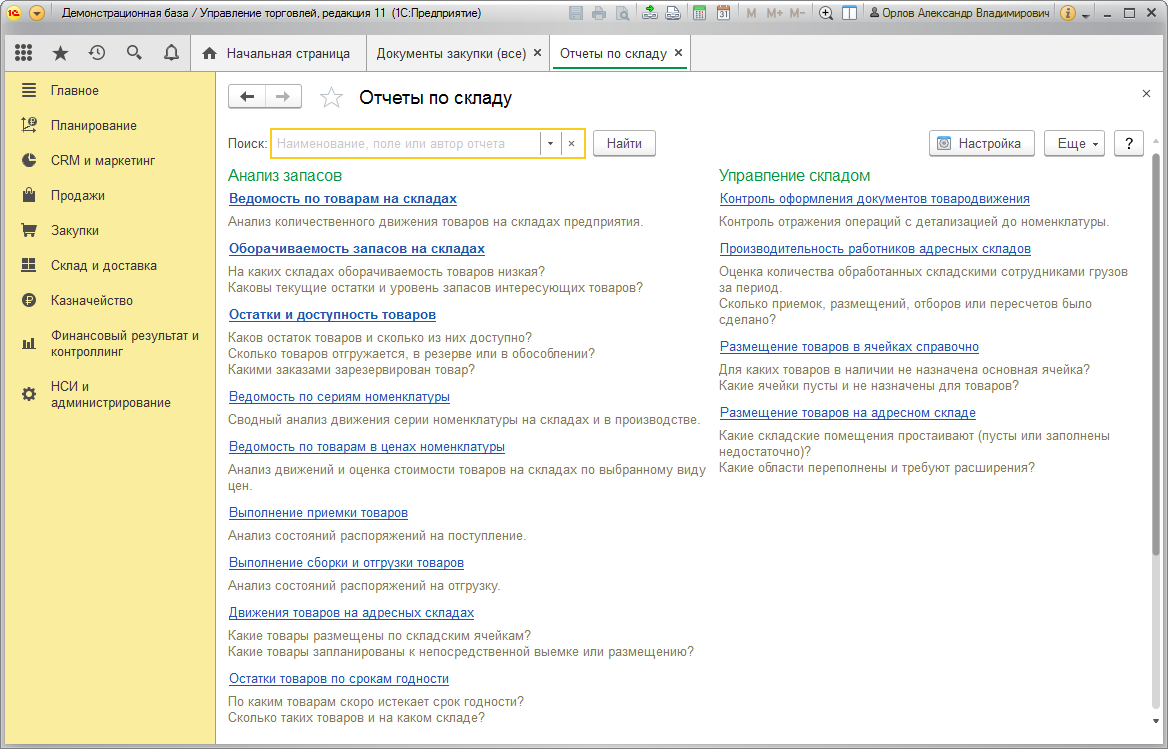Viewport: 1168px width, 749px height.
Task: Click the M+ memory add button
Action: click(774, 13)
